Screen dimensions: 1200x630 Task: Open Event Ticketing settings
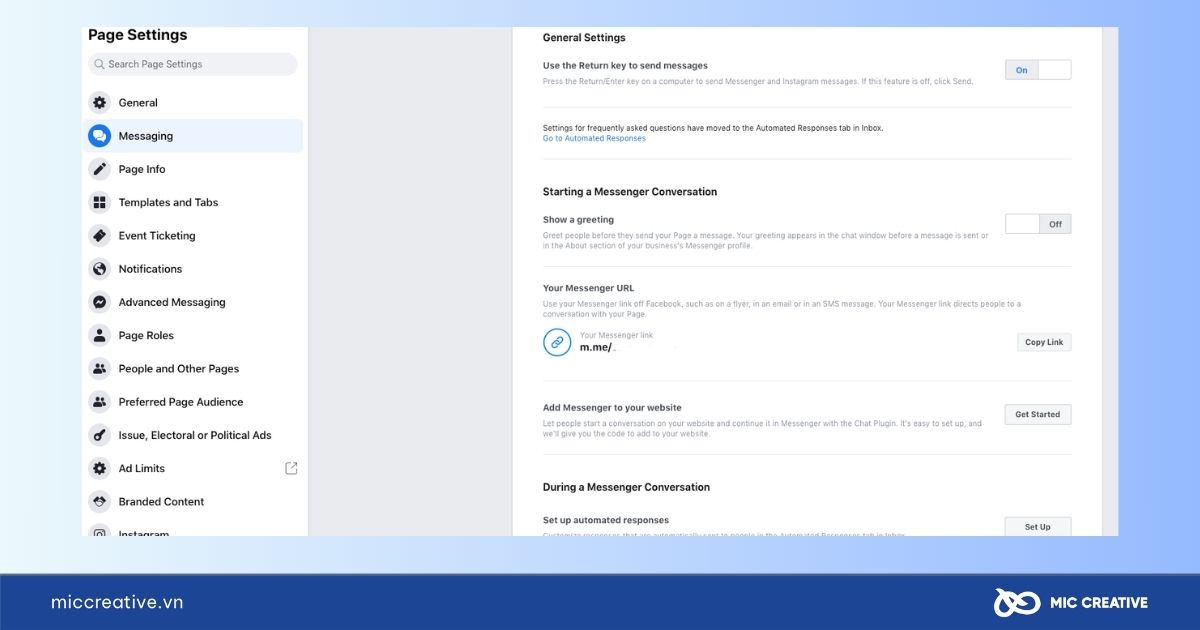tap(193, 236)
